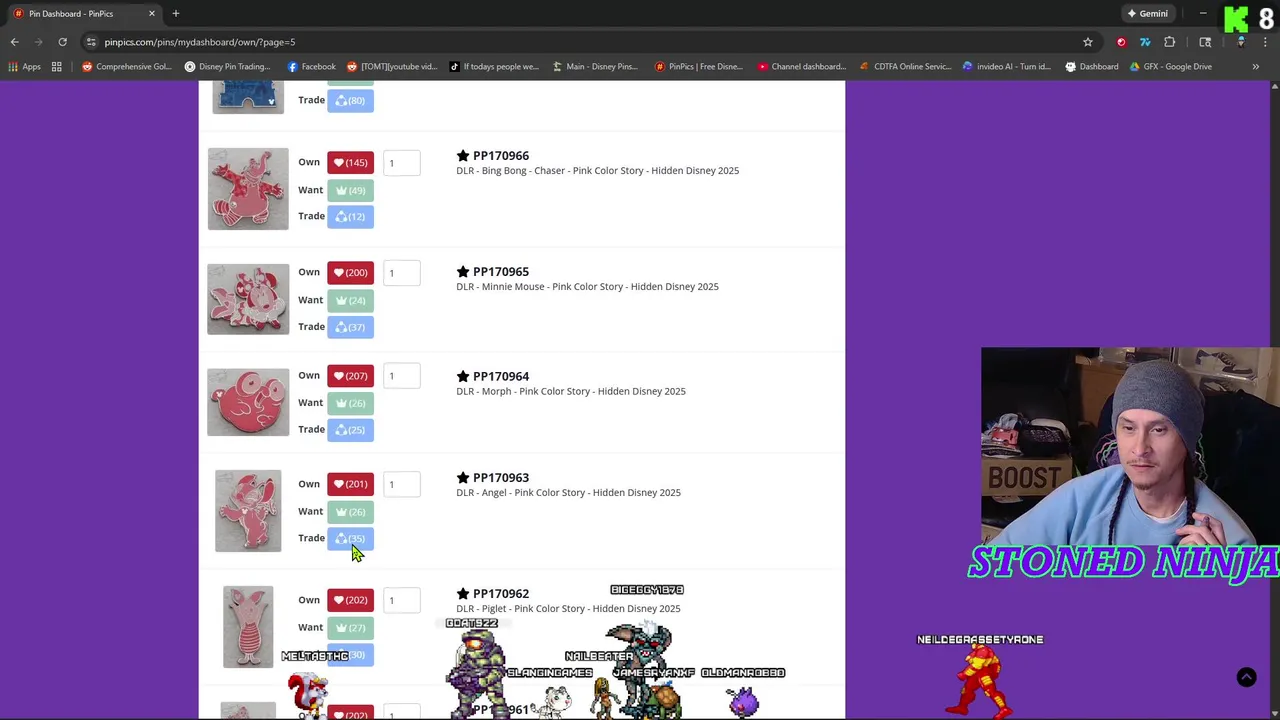Open the PinPics Free Disne... bookmark
1280x720 pixels.
(x=698, y=67)
